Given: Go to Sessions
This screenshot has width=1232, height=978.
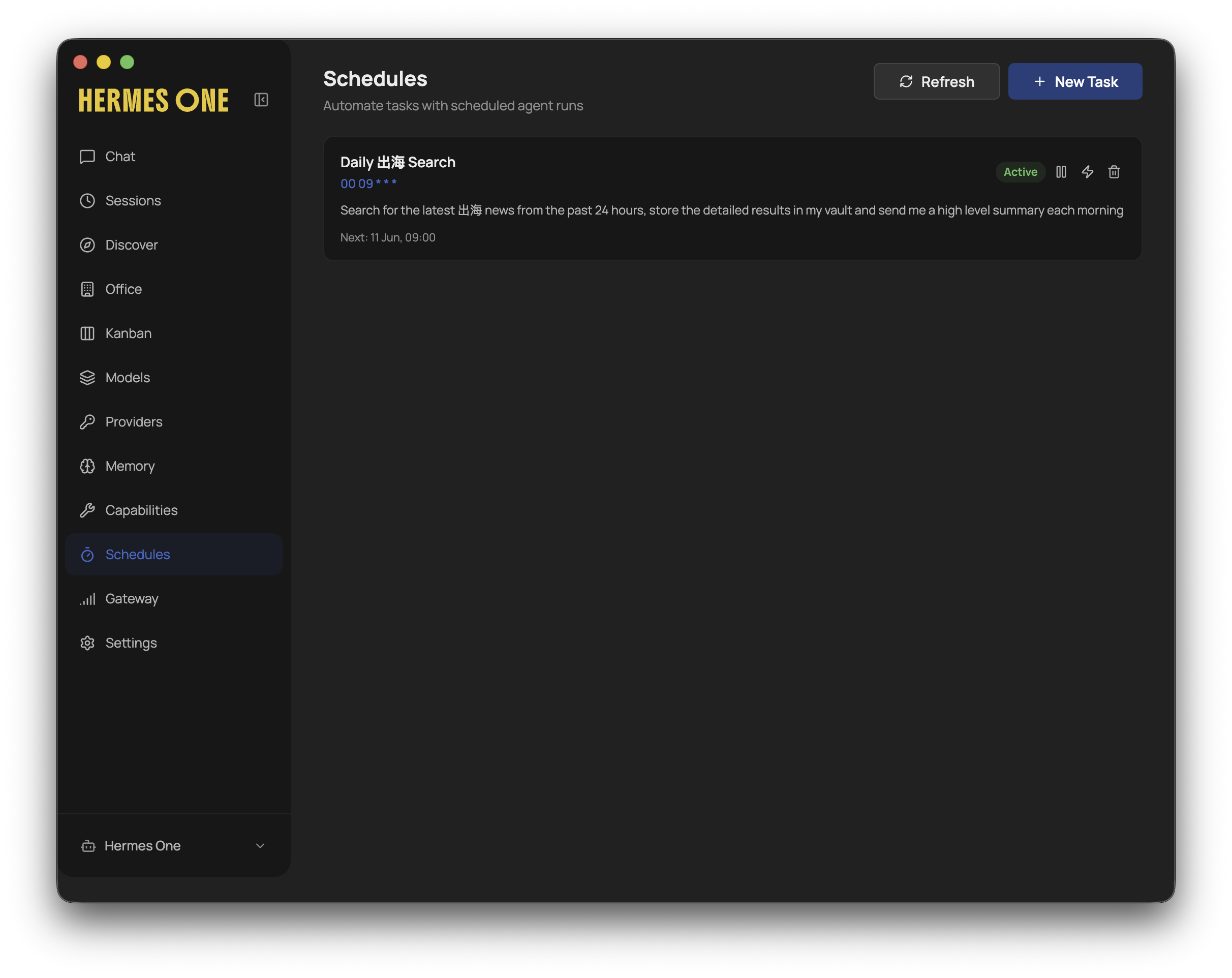Looking at the screenshot, I should (x=174, y=201).
